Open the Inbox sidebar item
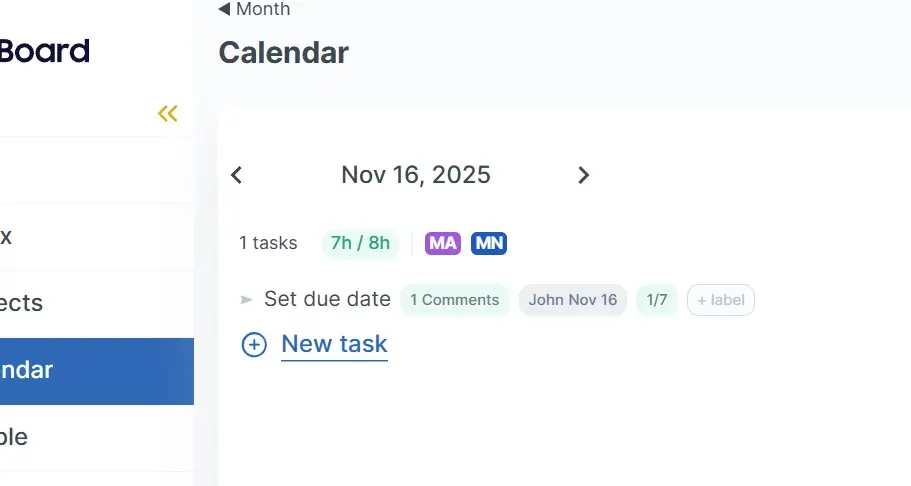The image size is (911, 486). click(x=8, y=237)
